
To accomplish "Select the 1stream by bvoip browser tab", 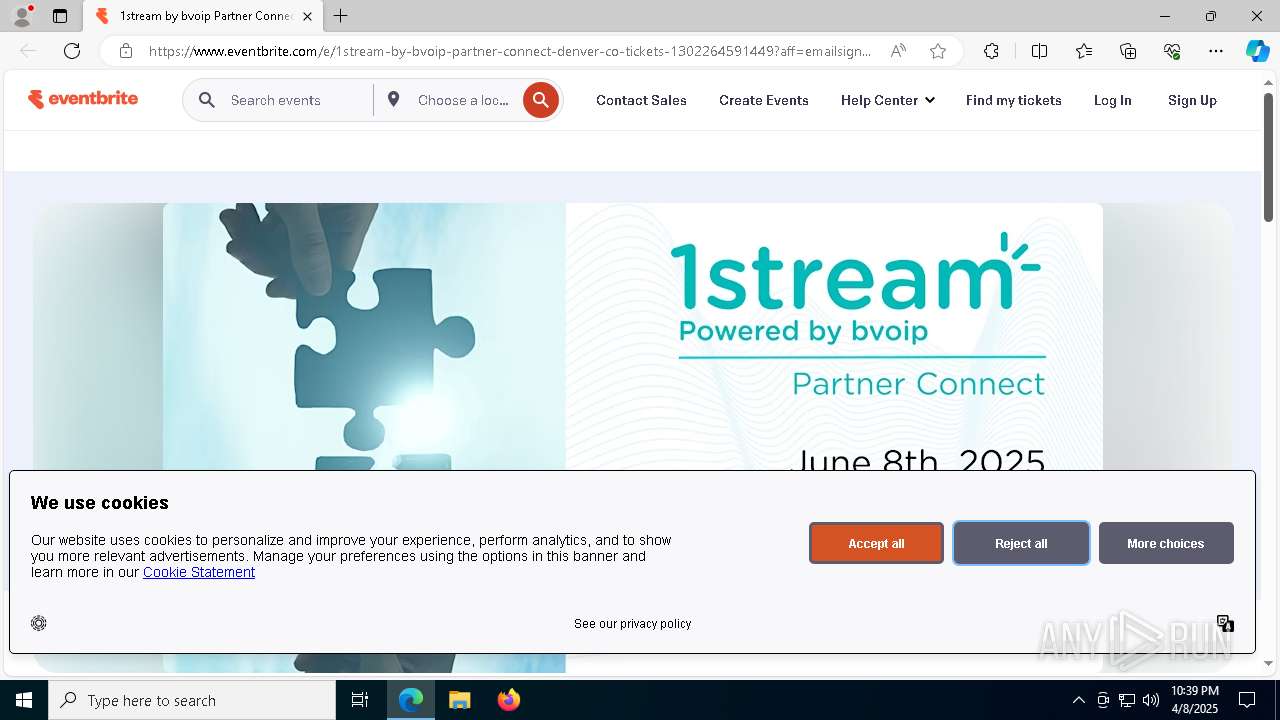I will pos(203,16).
